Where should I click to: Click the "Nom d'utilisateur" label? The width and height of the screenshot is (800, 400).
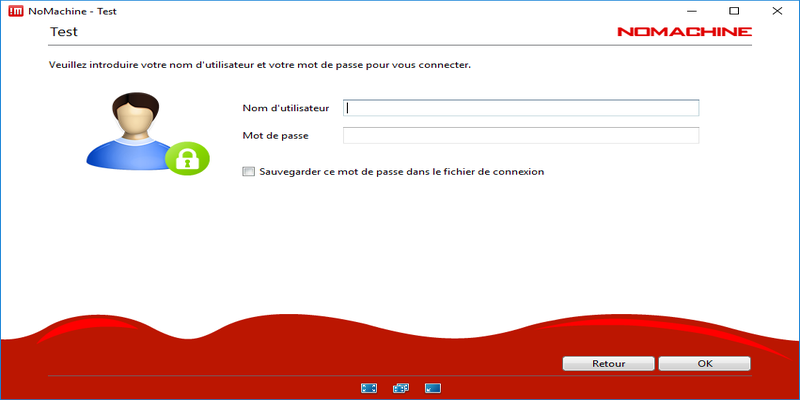click(286, 108)
